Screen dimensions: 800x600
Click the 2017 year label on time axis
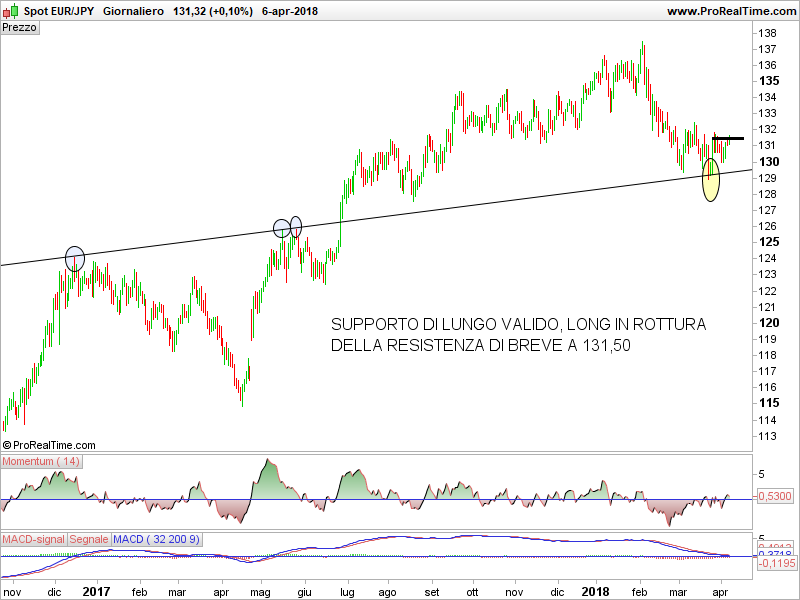(x=96, y=592)
